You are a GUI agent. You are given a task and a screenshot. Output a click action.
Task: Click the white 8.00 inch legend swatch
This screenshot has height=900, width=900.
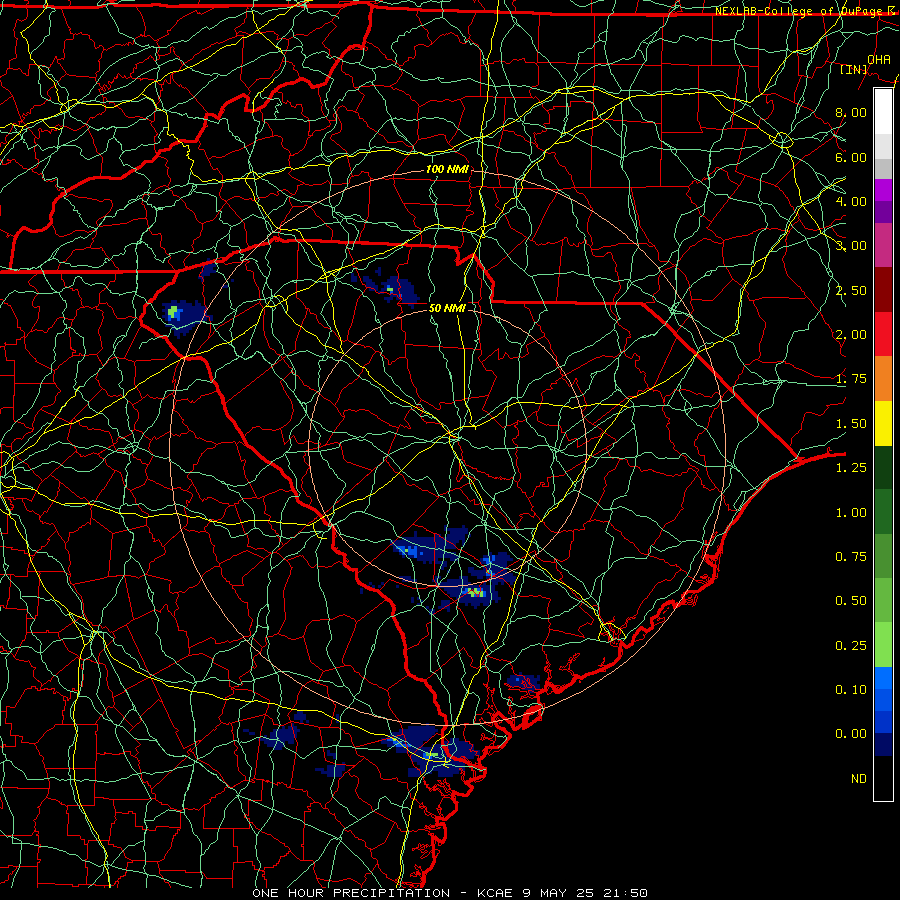883,112
